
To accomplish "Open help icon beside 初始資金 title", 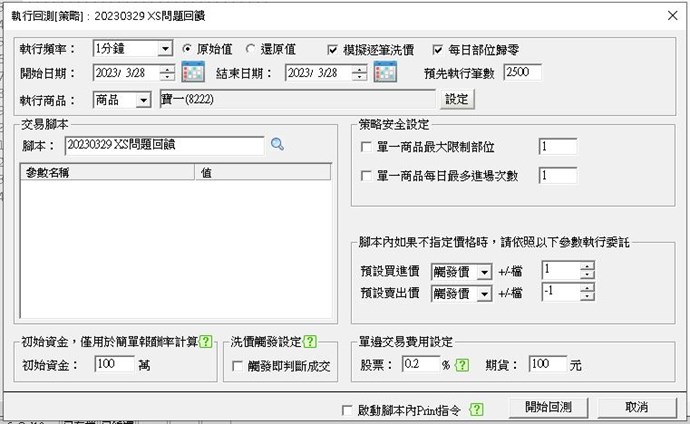I will tap(206, 341).
